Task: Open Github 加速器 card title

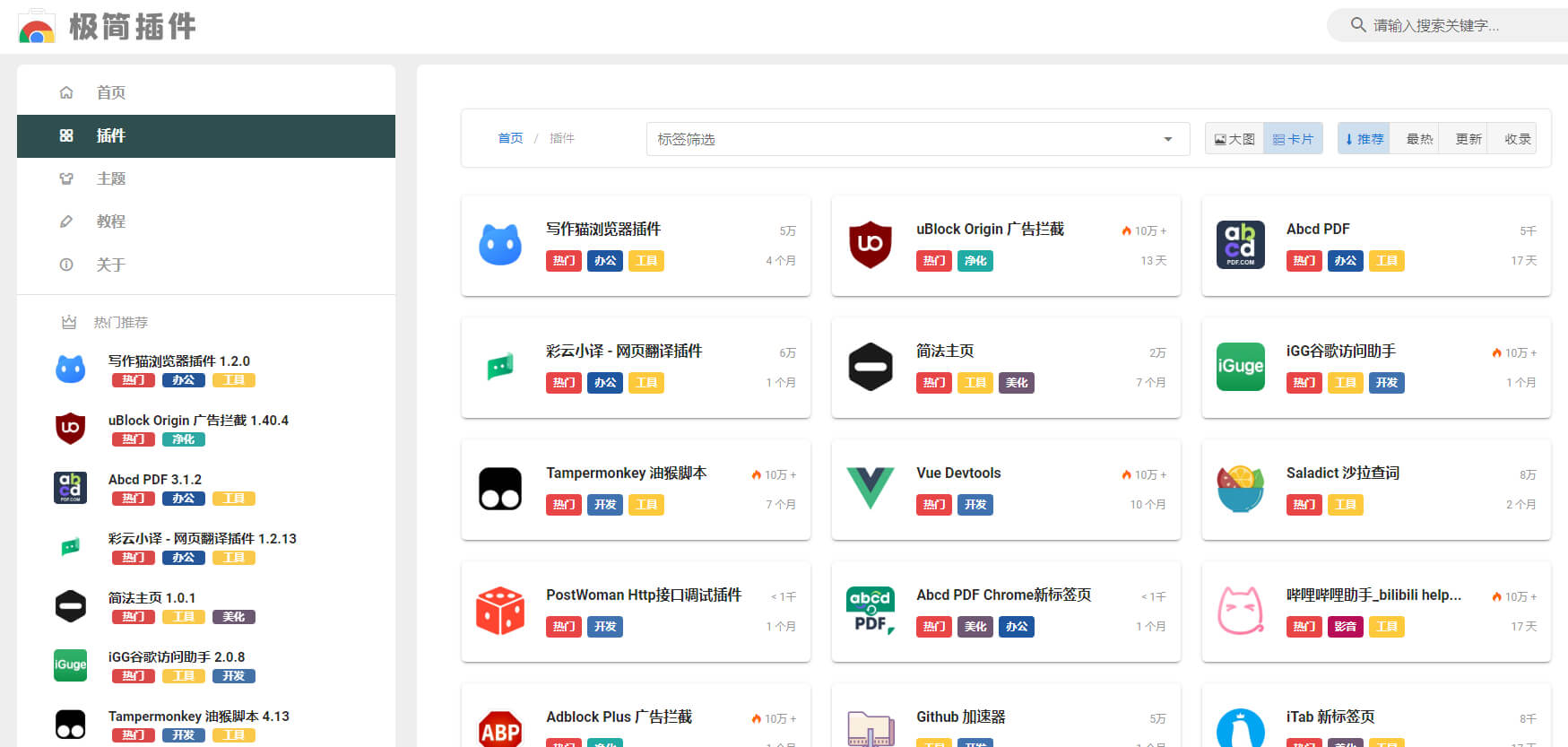Action: point(961,717)
